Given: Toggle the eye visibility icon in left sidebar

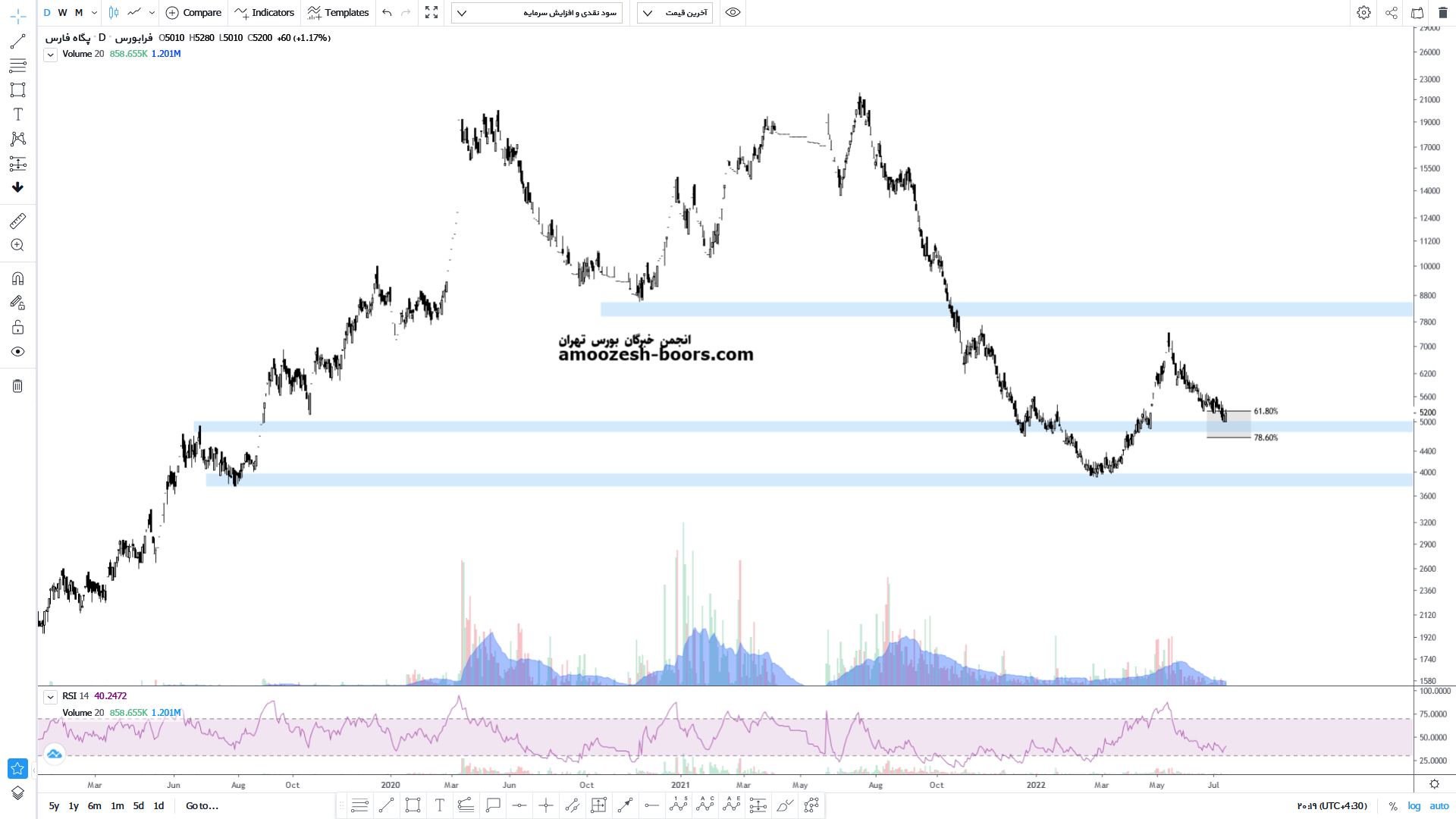Looking at the screenshot, I should (x=17, y=352).
